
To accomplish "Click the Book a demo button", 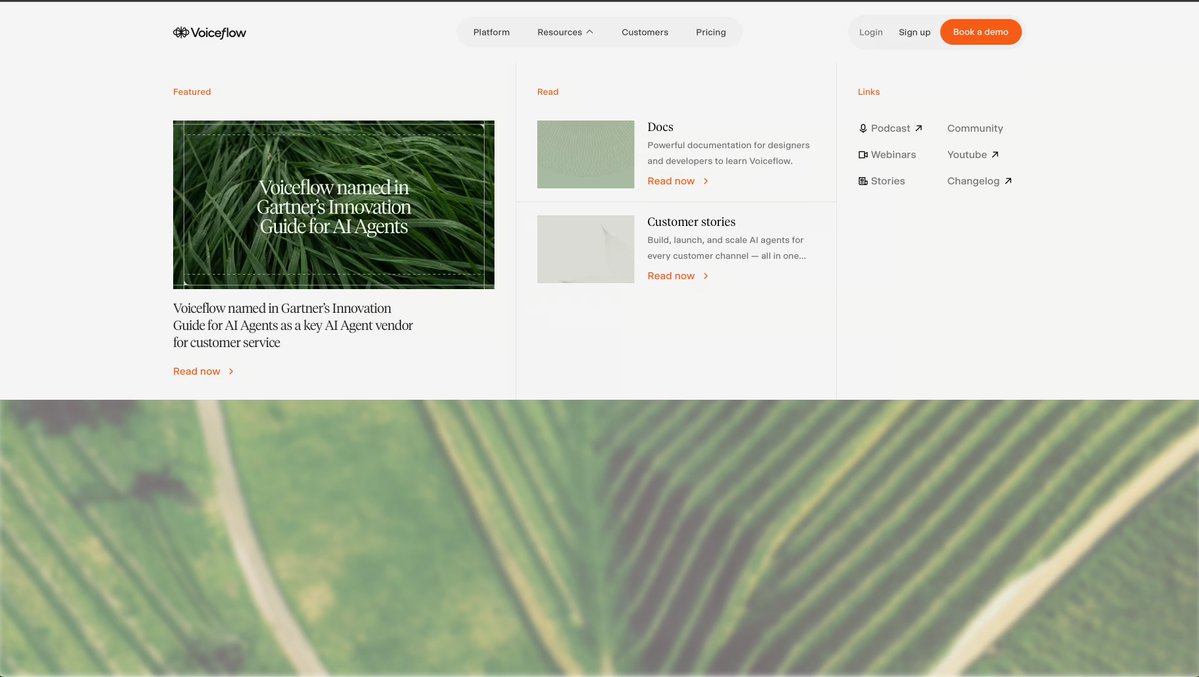I will point(980,32).
